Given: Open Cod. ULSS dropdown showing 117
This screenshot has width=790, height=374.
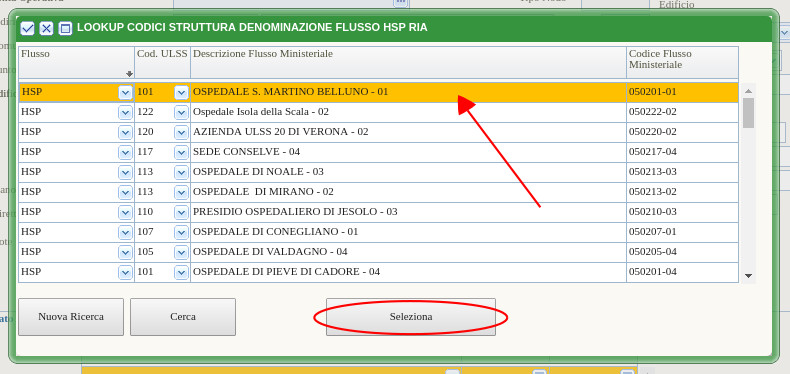Looking at the screenshot, I should (181, 152).
